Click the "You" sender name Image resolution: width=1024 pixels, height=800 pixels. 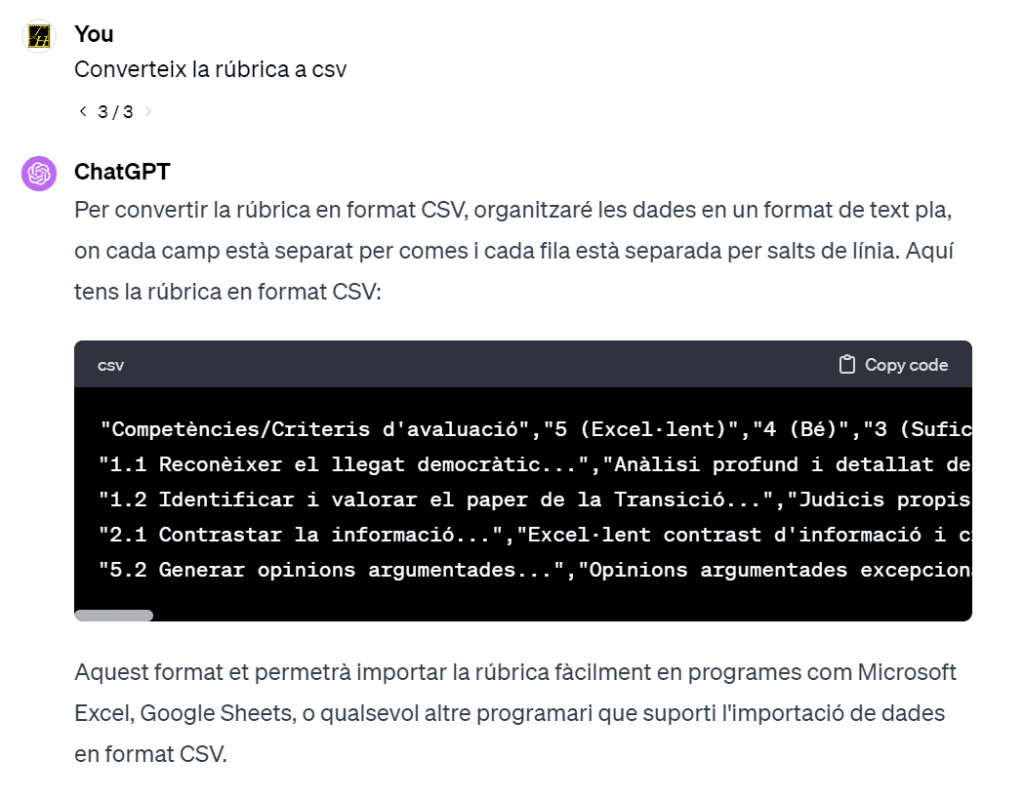pos(94,34)
